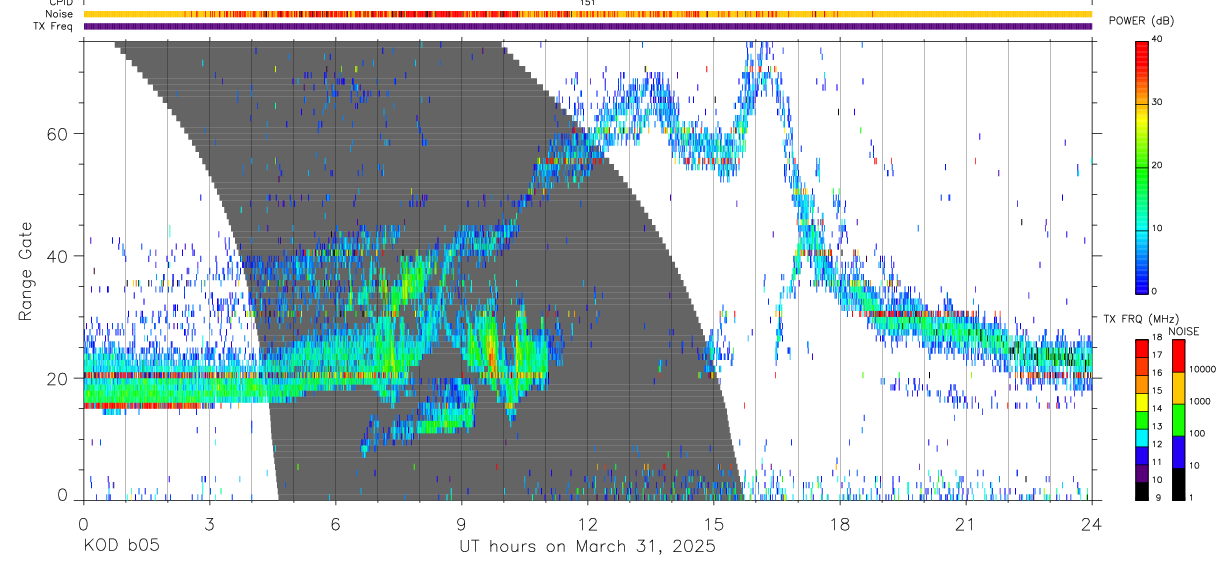1228x567 pixels.
Task: Click the 'UT hours on March 31, 2025' caption
Action: 587,547
